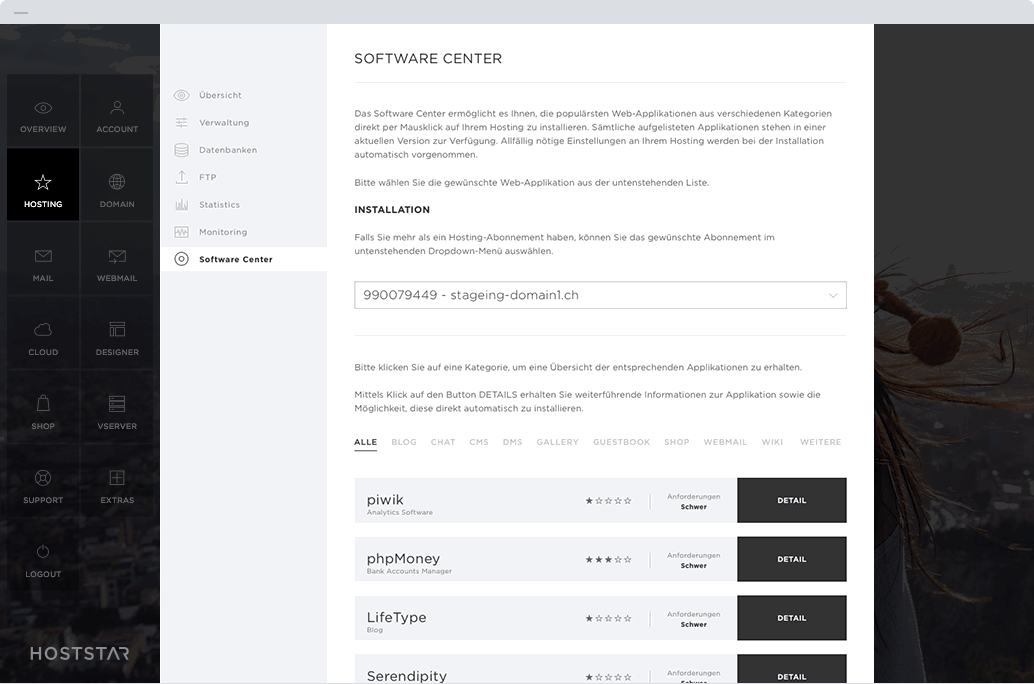Viewport: 1034px width, 684px height.
Task: Click the phpMoney application title
Action: point(403,559)
